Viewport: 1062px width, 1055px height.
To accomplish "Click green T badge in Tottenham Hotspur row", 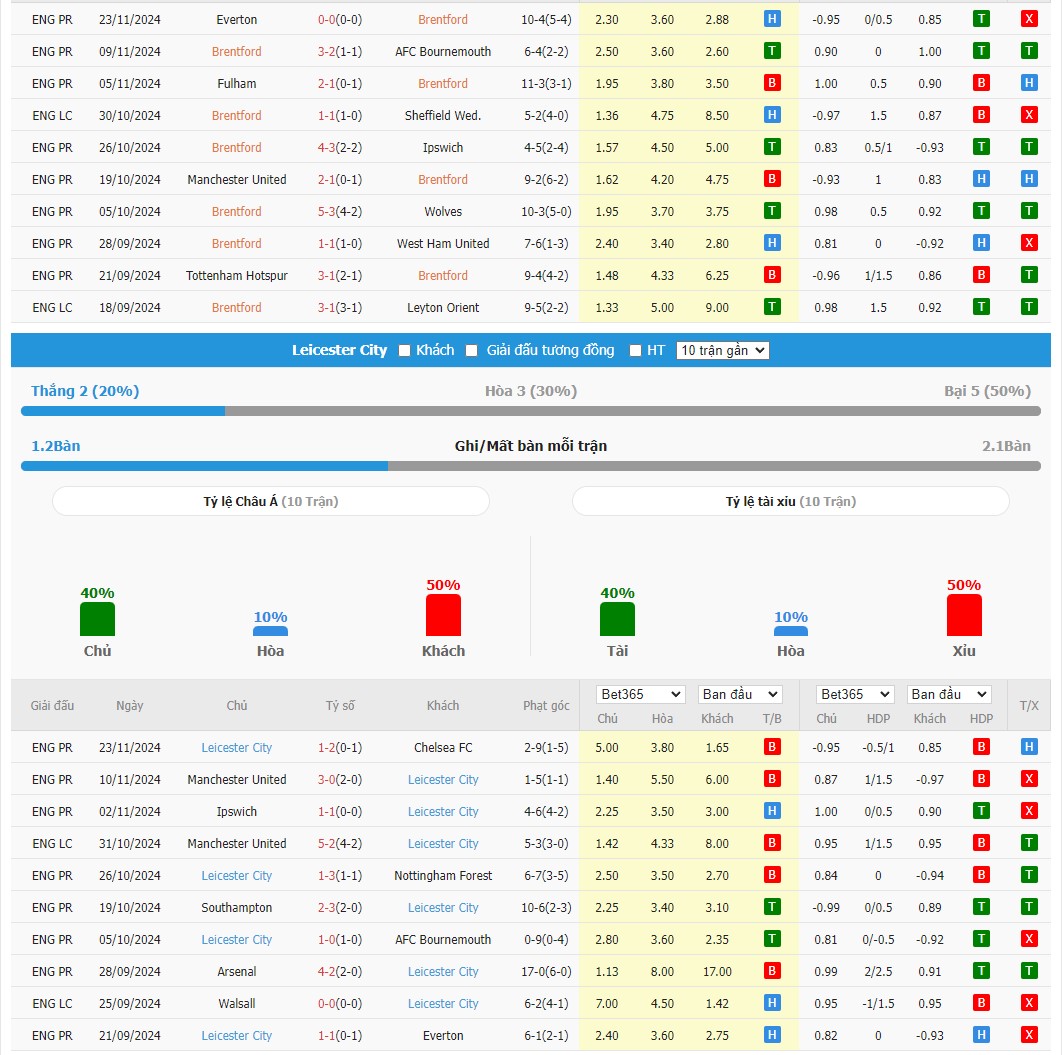I will (x=1029, y=275).
